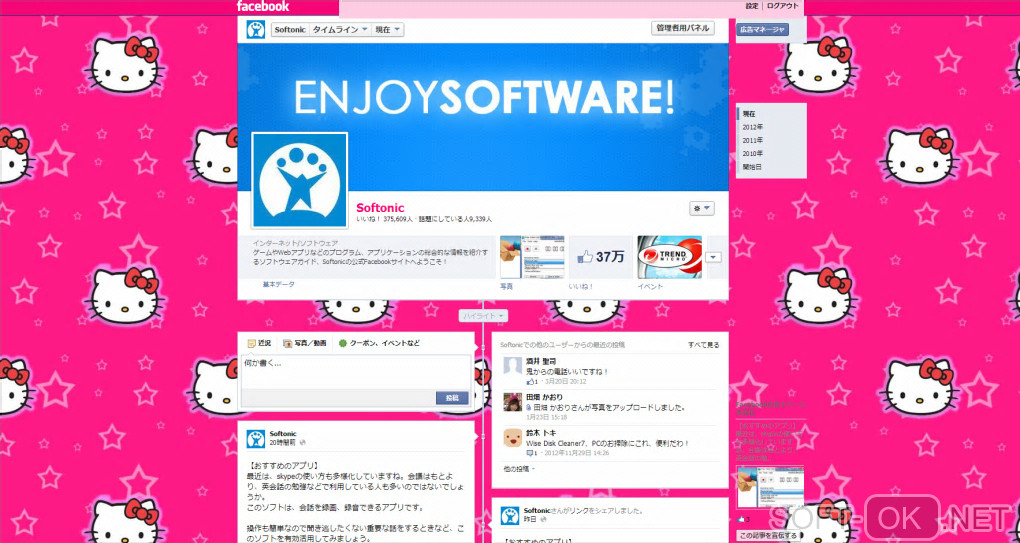Click the facebook logo in the header

click(x=263, y=7)
